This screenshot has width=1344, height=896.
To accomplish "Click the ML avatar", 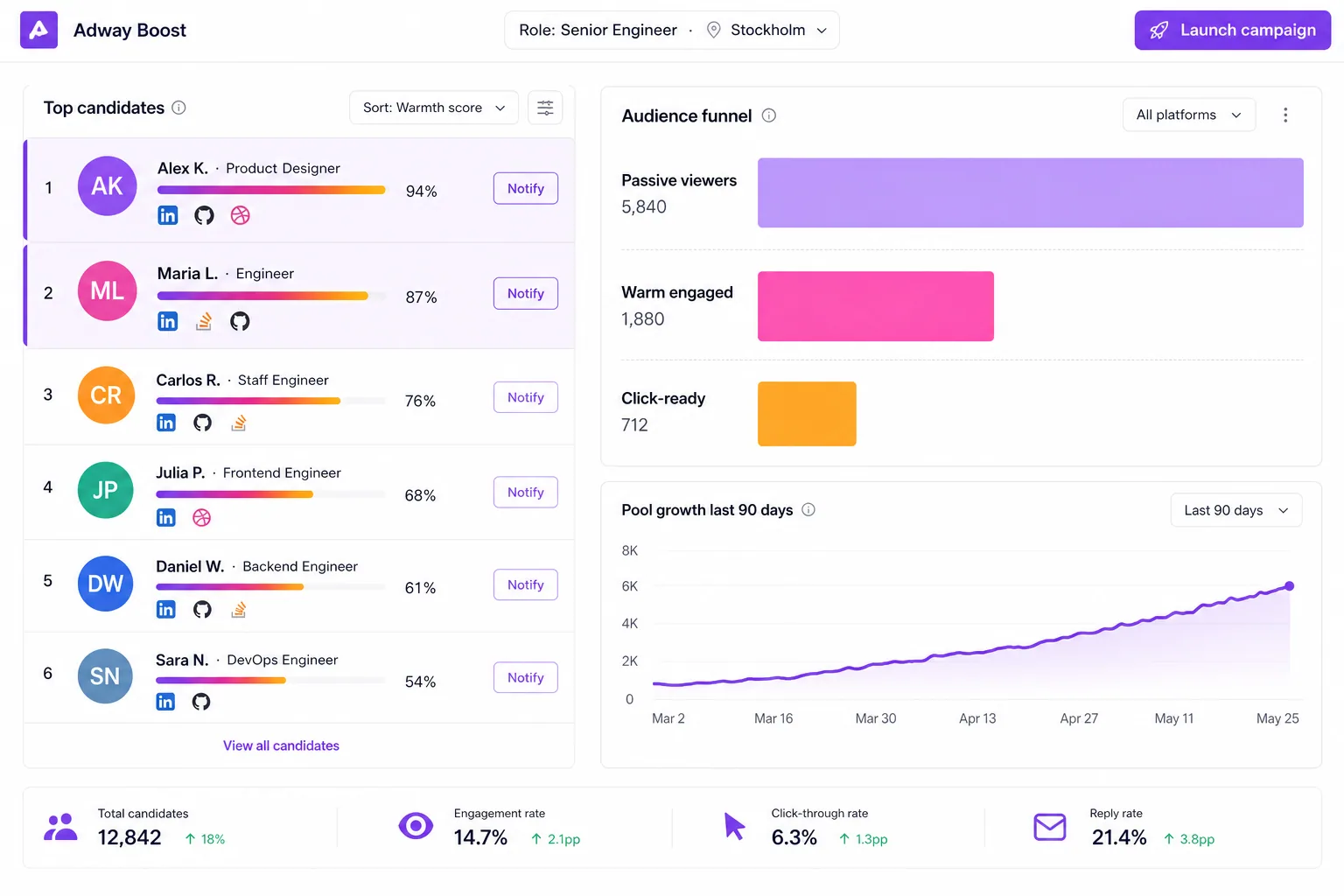I will point(108,291).
